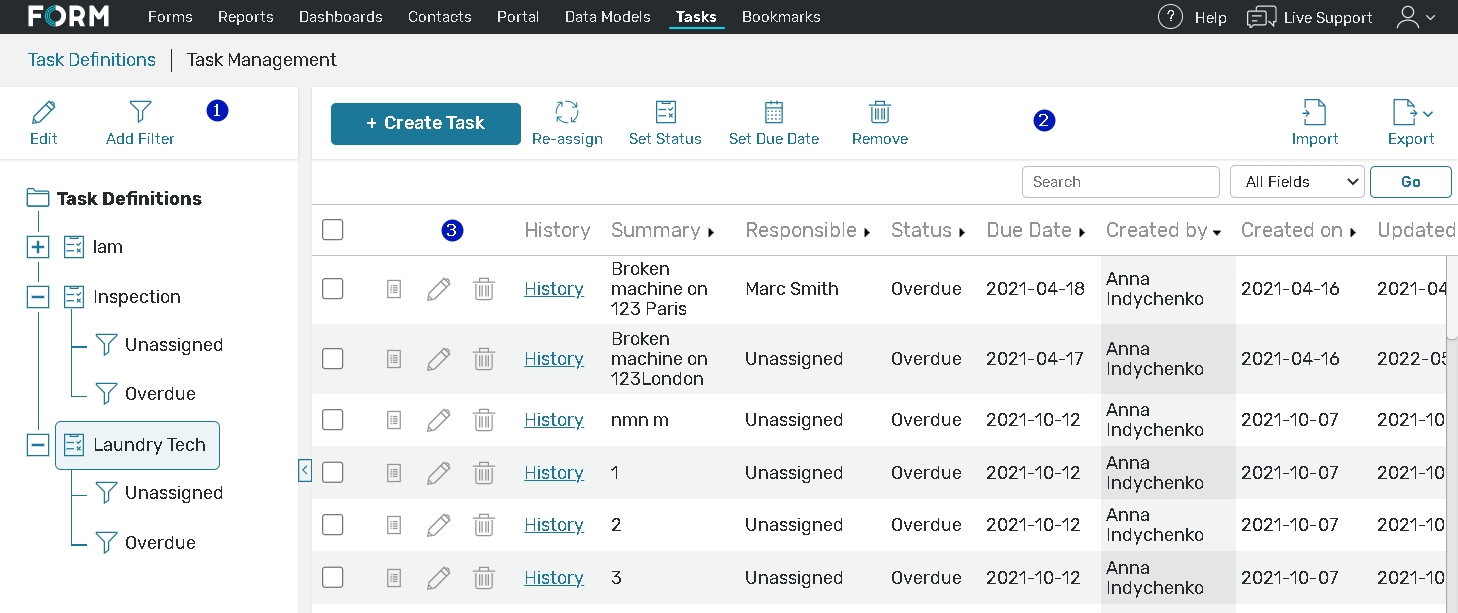Tick the select-all checkbox in table header

point(333,230)
